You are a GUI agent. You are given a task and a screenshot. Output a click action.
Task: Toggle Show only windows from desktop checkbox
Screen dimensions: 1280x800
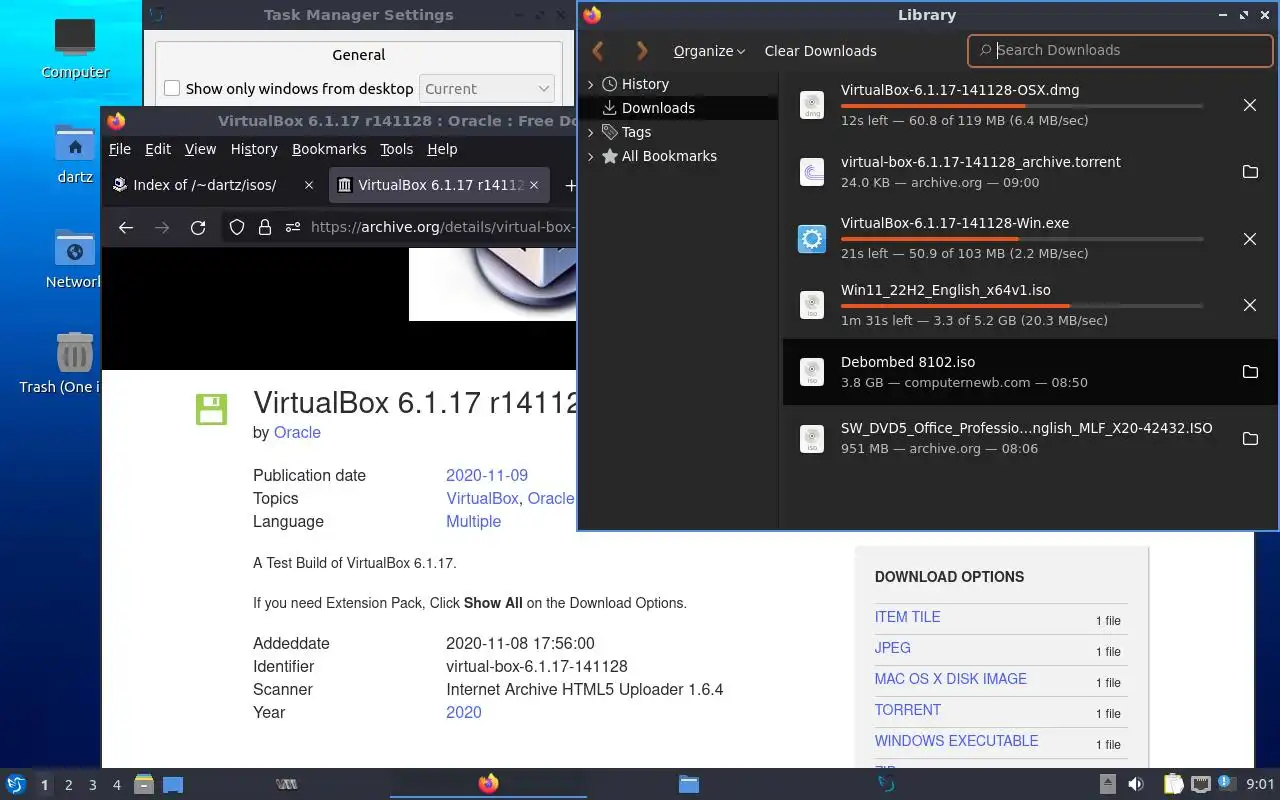pos(172,89)
